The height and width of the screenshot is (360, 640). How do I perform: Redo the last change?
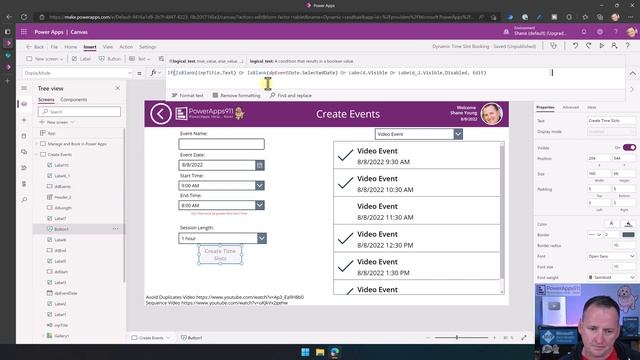[x=588, y=46]
